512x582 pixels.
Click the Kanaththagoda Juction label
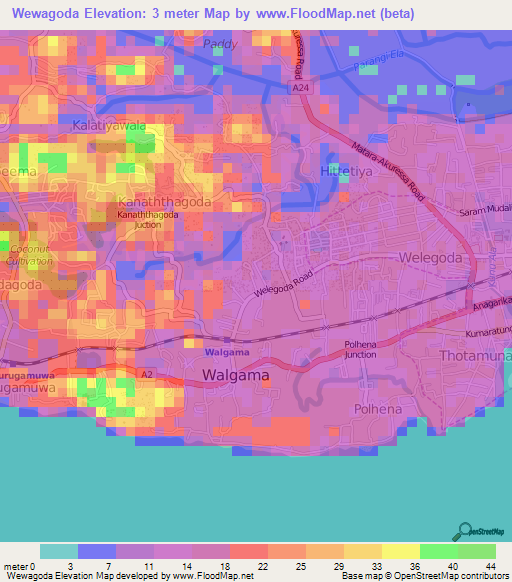pyautogui.click(x=148, y=220)
